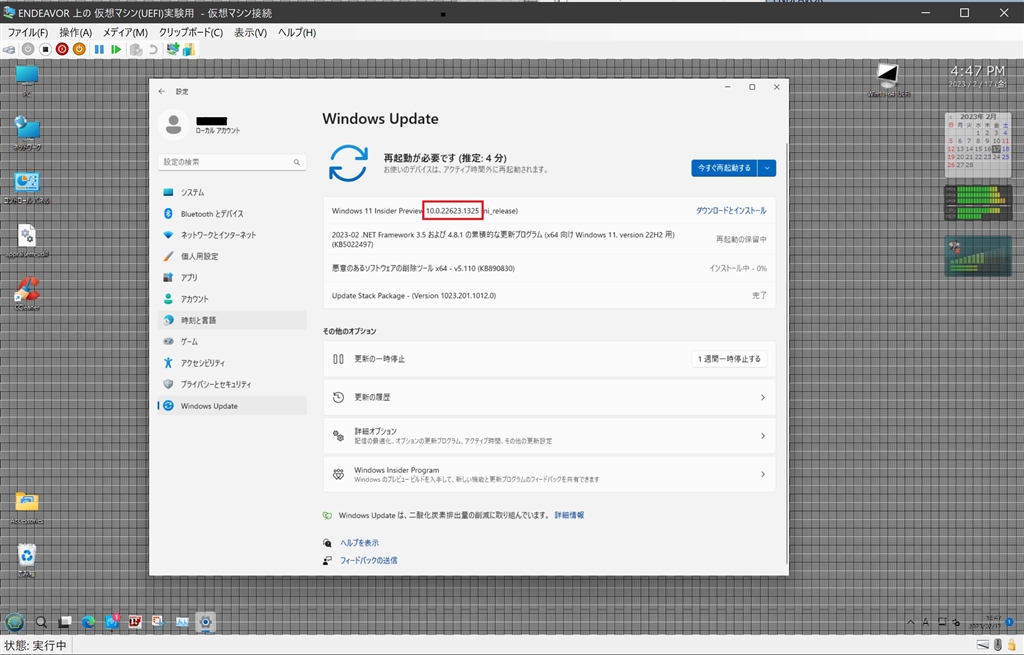This screenshot has height=655, width=1024.
Task: Open ネットワークとインターネット settings
Action: (x=232, y=235)
